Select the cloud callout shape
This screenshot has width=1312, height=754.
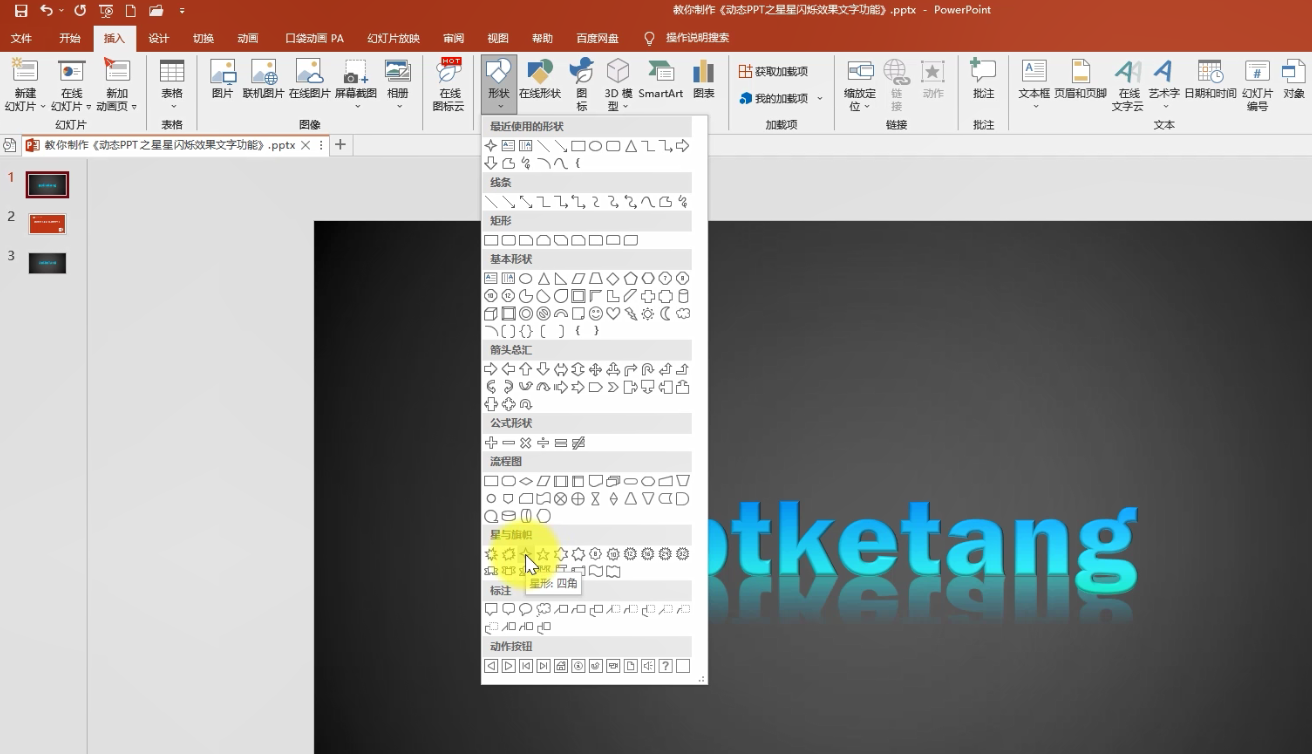click(543, 609)
